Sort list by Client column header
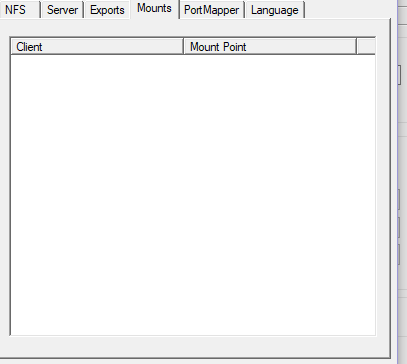 coord(97,47)
